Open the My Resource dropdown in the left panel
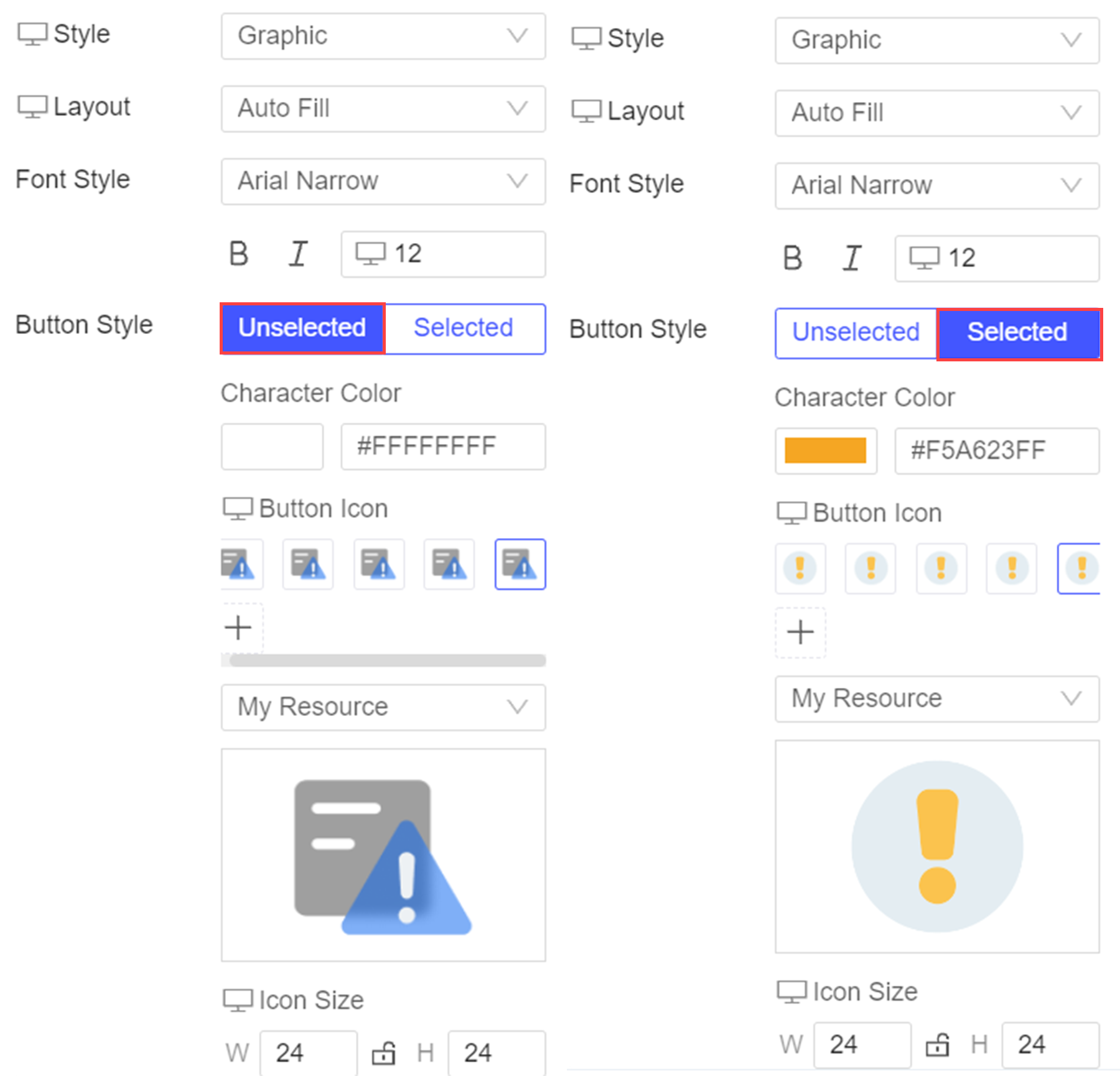 click(x=383, y=707)
